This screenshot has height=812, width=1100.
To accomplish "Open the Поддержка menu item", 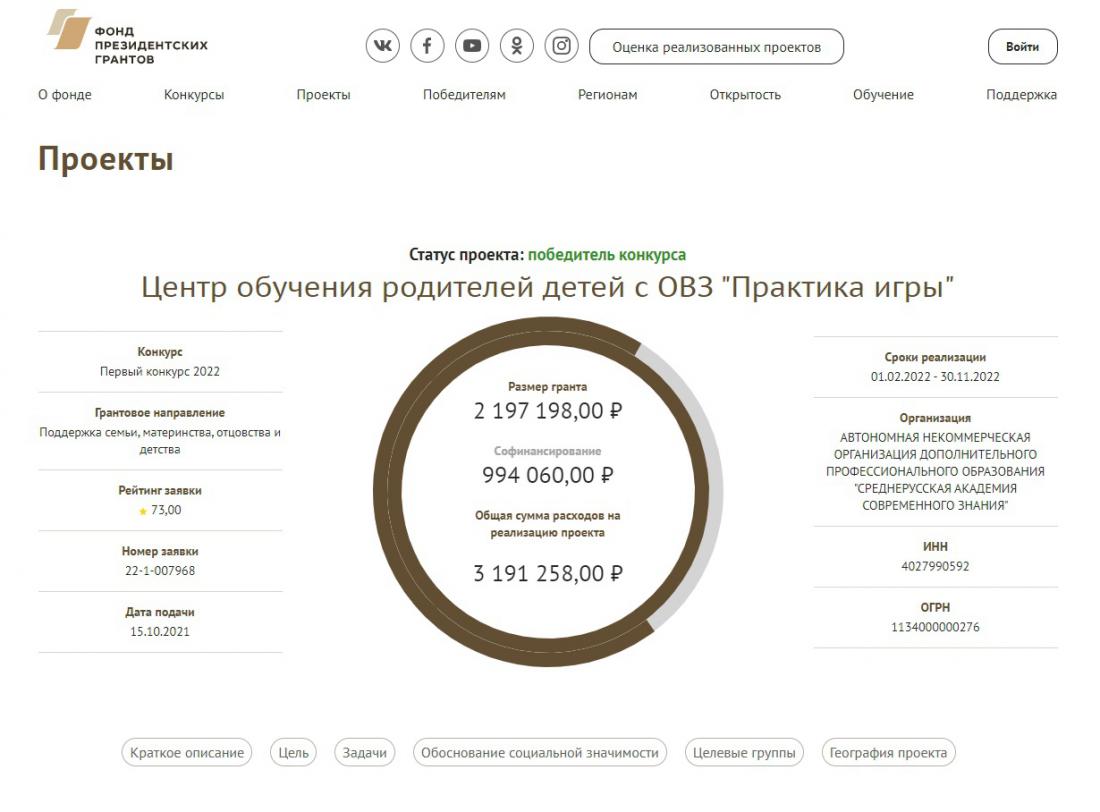I will (1021, 95).
